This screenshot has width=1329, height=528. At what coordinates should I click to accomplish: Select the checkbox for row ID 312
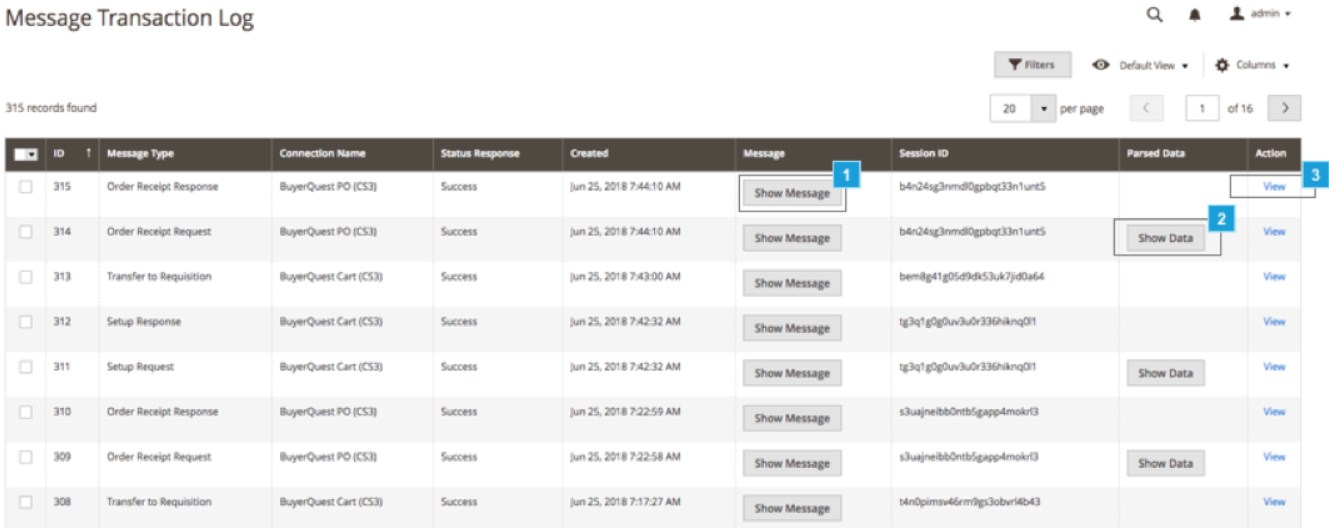point(26,322)
